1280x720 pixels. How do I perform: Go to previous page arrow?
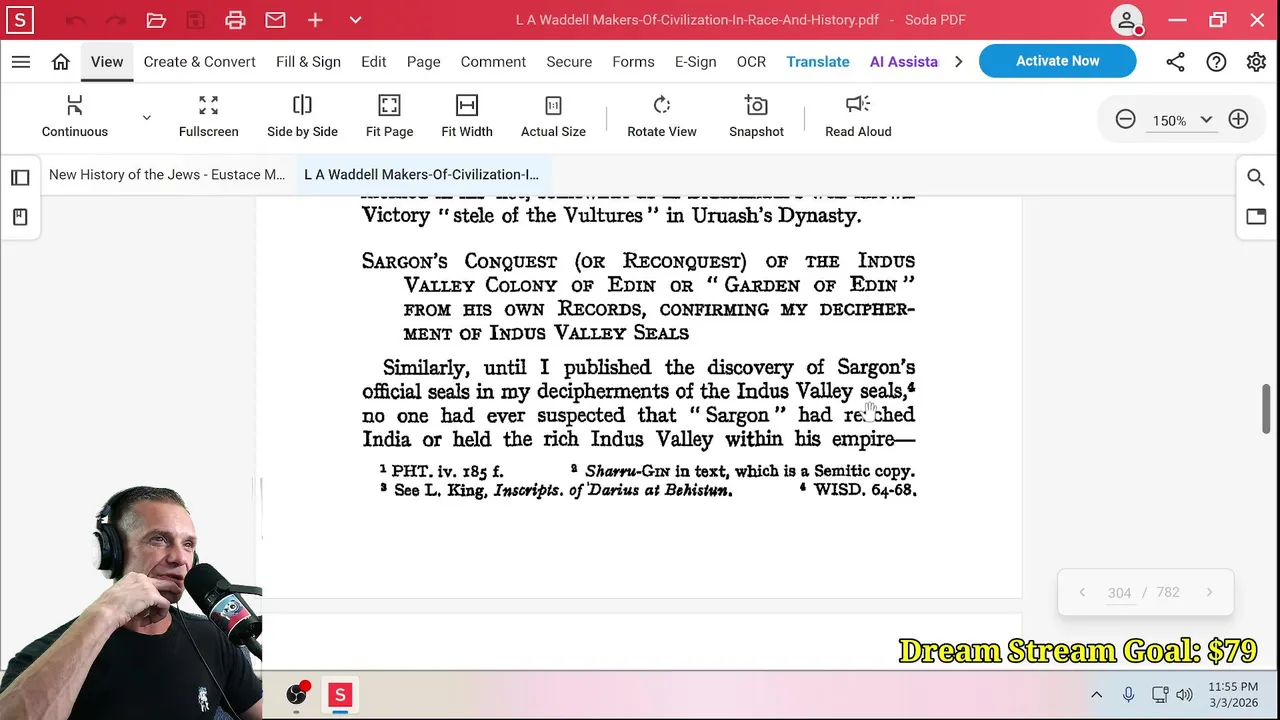pyautogui.click(x=1082, y=593)
